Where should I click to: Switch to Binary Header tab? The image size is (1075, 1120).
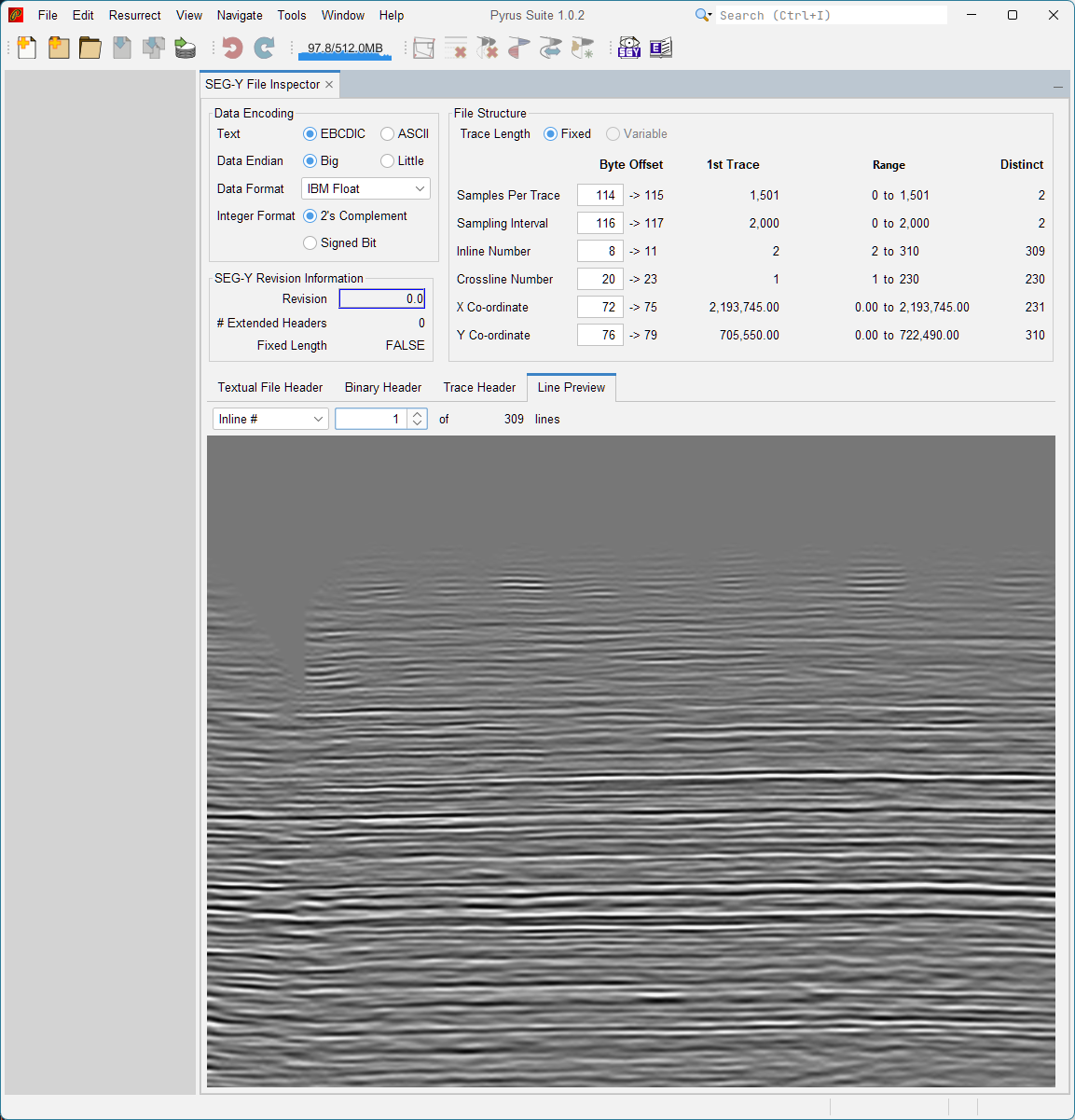pyautogui.click(x=383, y=387)
